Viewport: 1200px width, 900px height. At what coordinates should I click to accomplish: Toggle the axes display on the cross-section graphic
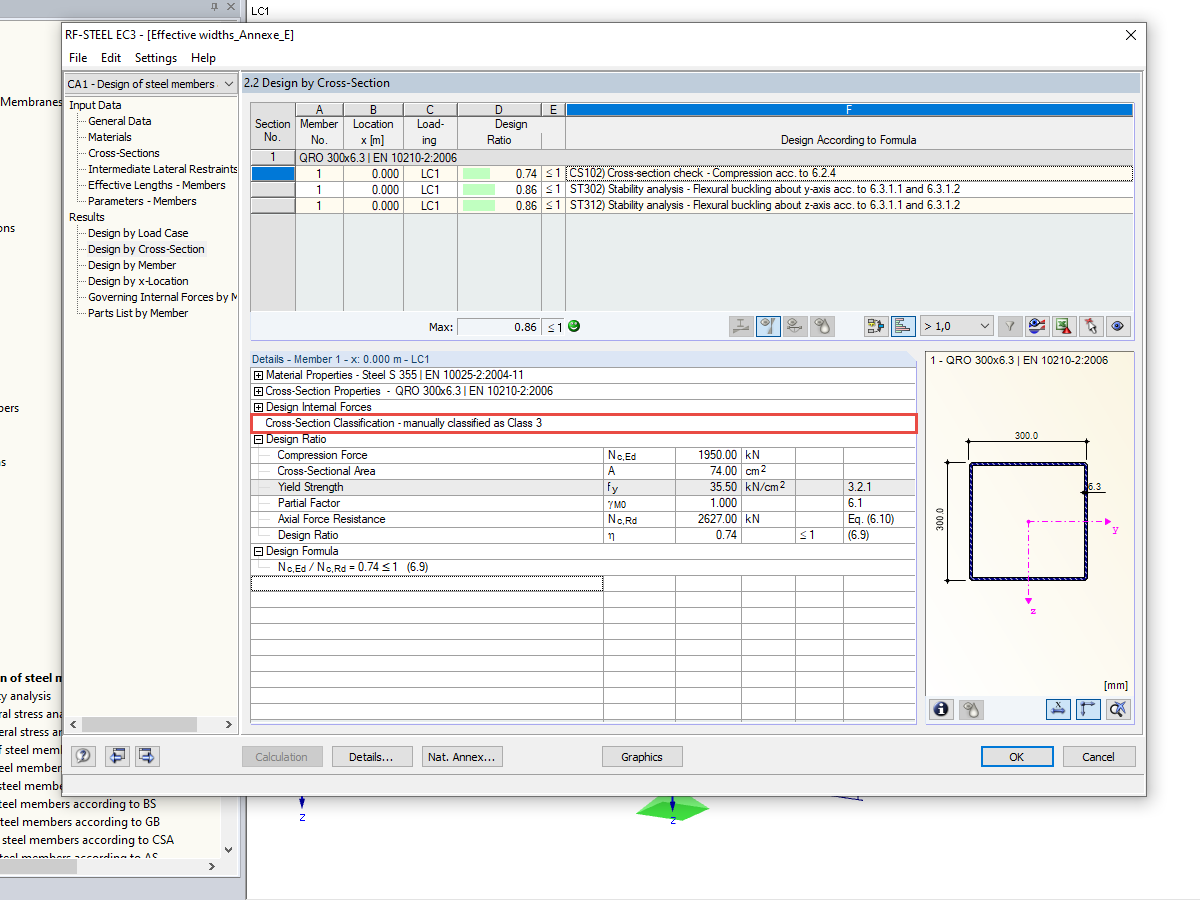1088,709
